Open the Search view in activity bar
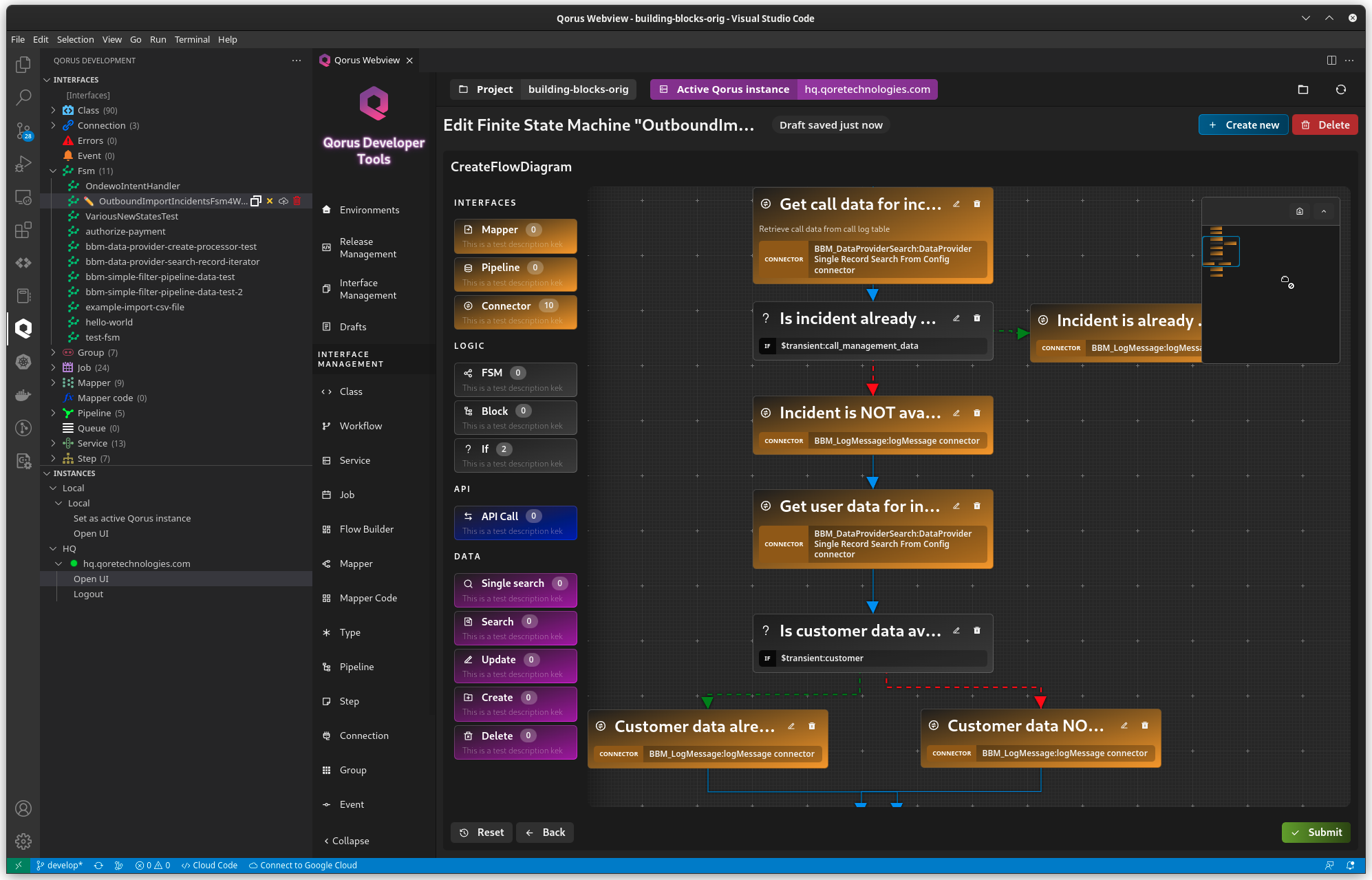The height and width of the screenshot is (880, 1372). coord(23,97)
